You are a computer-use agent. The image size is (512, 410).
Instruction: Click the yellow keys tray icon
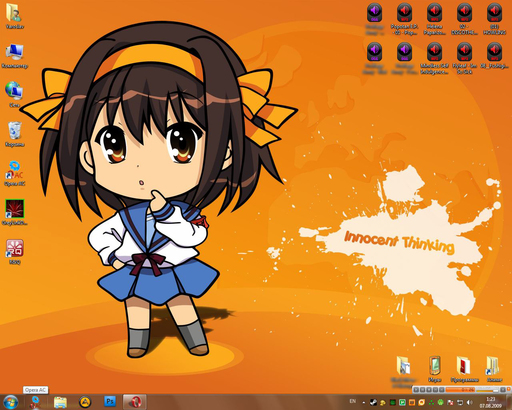(383, 403)
